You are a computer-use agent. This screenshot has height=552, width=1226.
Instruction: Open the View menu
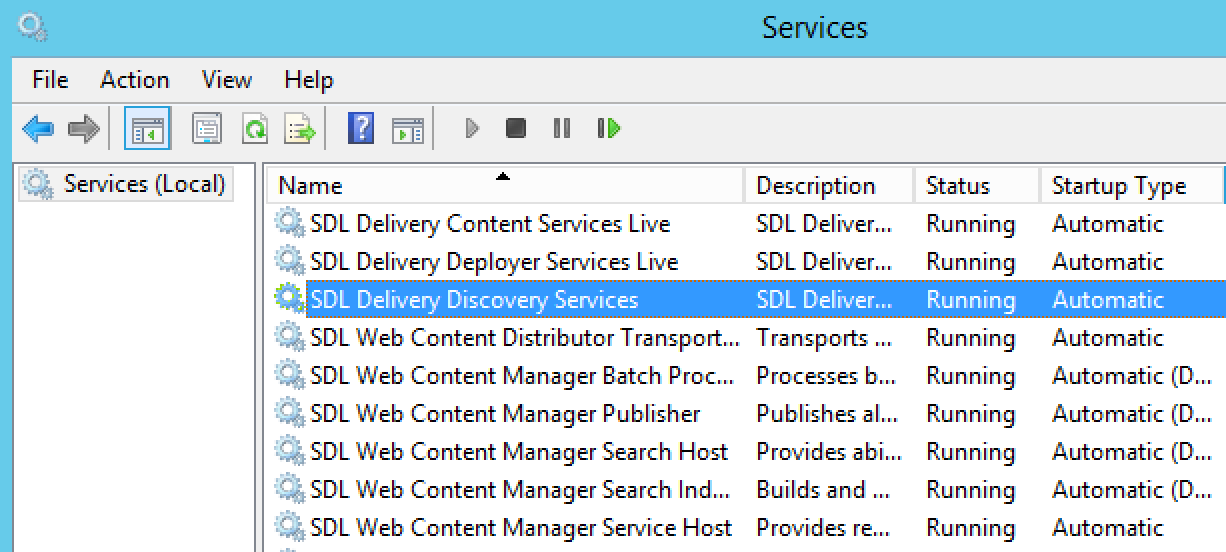tap(226, 80)
